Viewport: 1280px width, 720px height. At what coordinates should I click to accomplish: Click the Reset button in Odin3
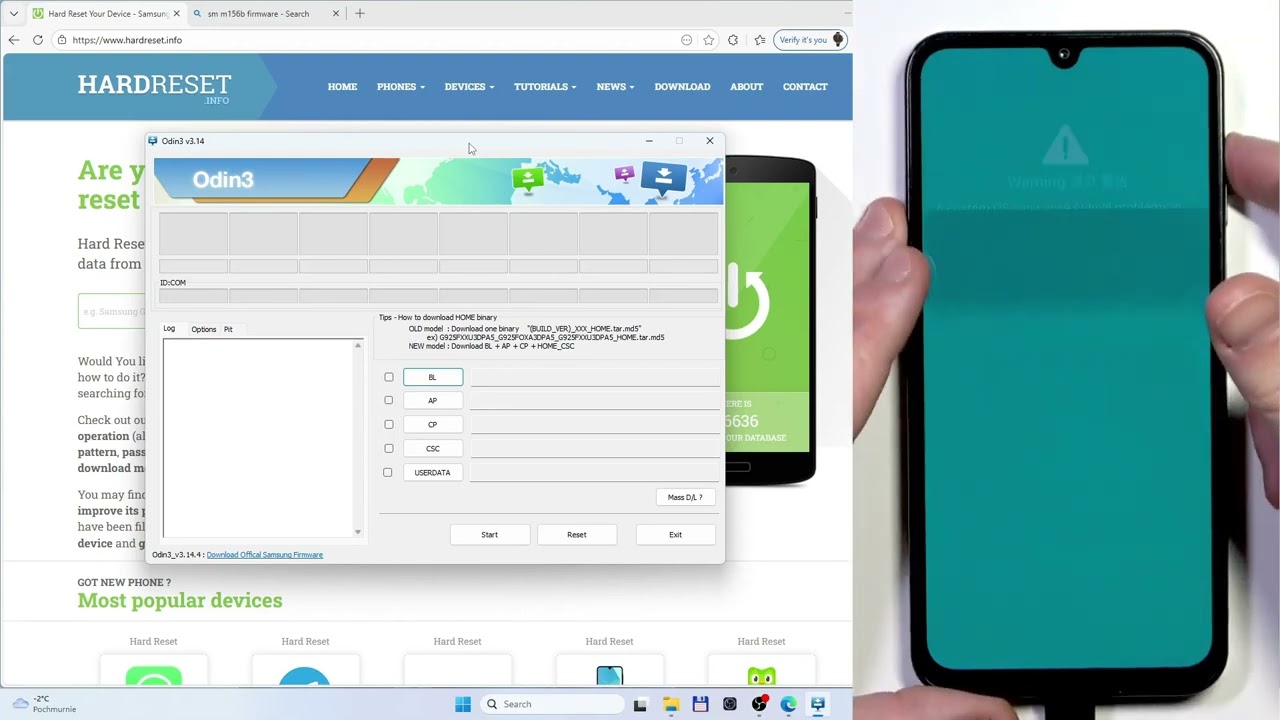click(577, 535)
